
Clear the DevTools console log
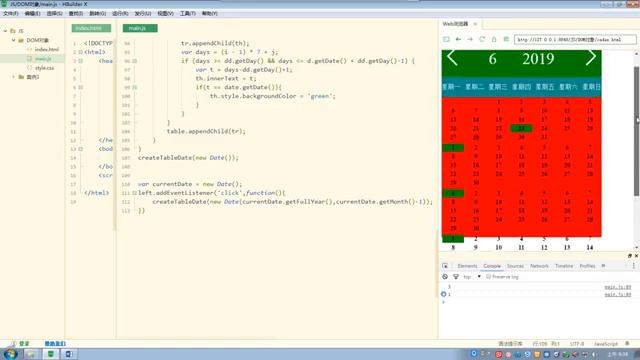pos(445,277)
